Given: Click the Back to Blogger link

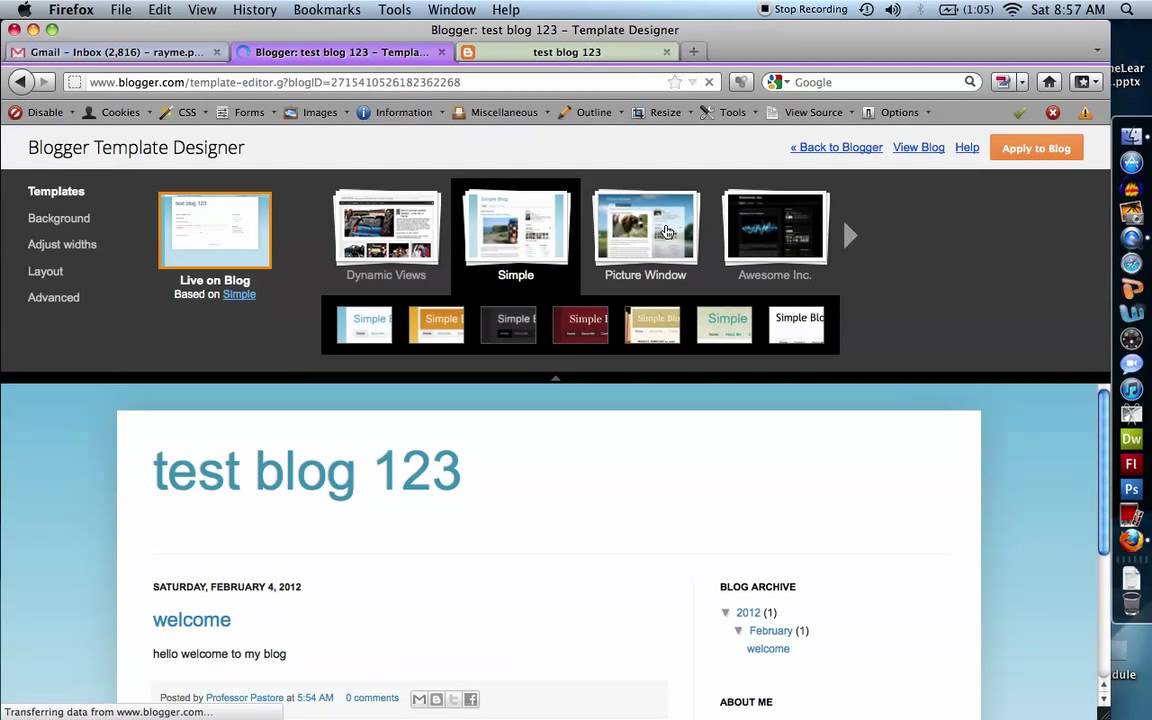Looking at the screenshot, I should (x=836, y=147).
